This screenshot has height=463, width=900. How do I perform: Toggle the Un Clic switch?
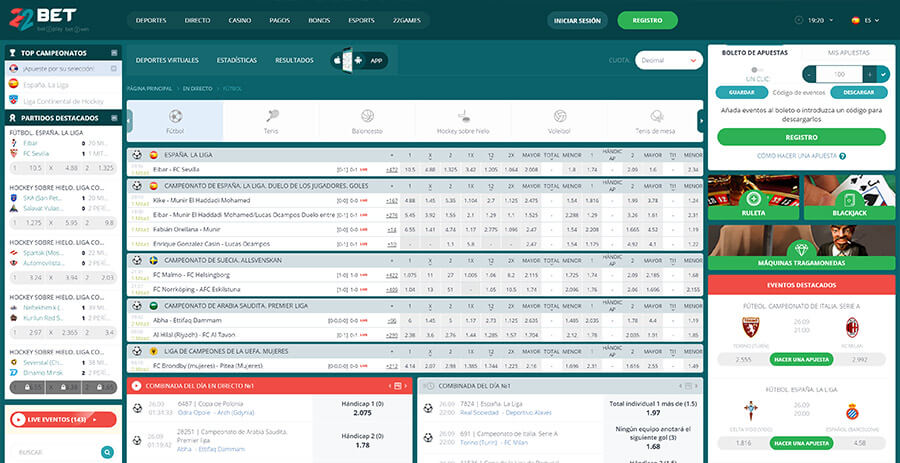(757, 70)
